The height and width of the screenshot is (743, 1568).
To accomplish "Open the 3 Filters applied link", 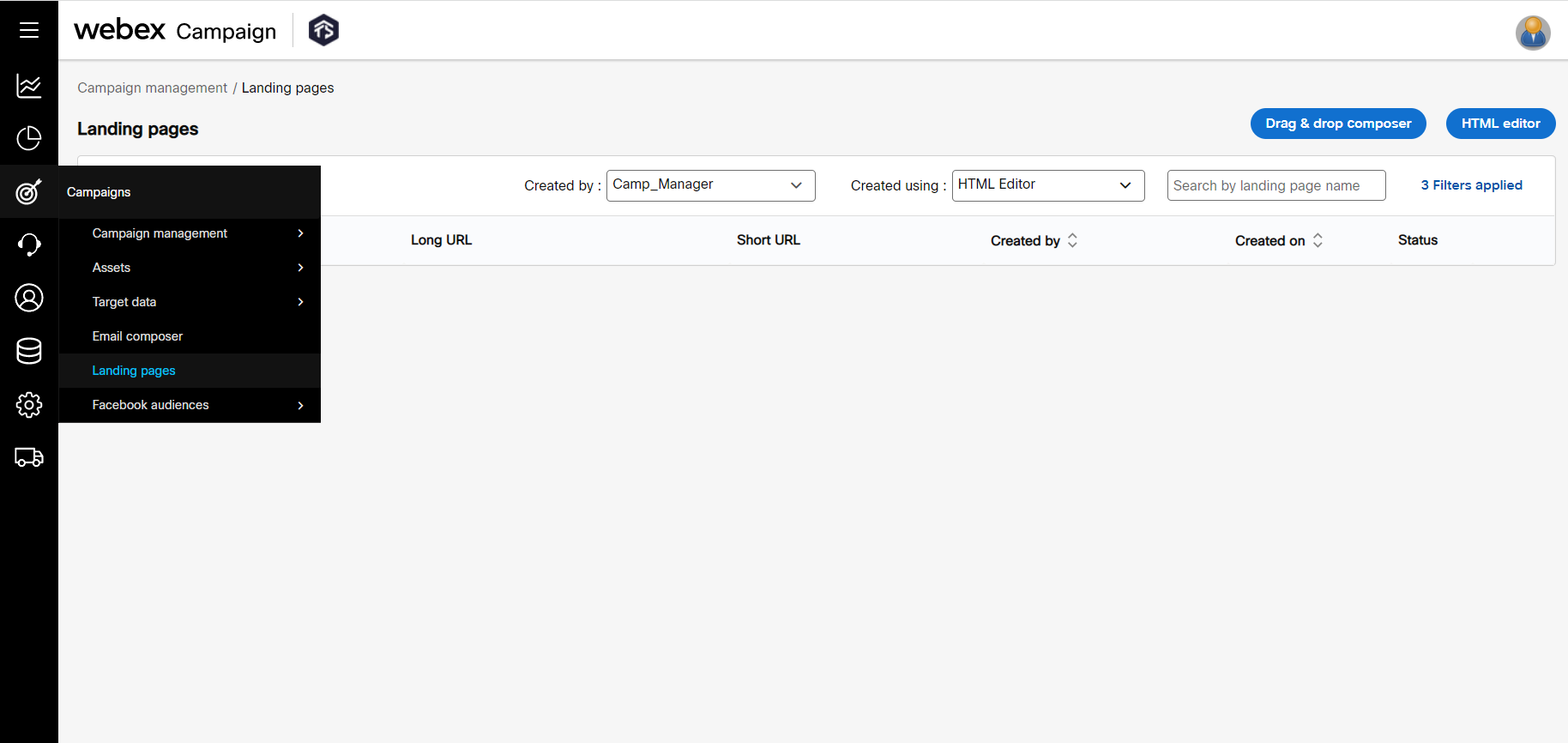I will tap(1472, 185).
